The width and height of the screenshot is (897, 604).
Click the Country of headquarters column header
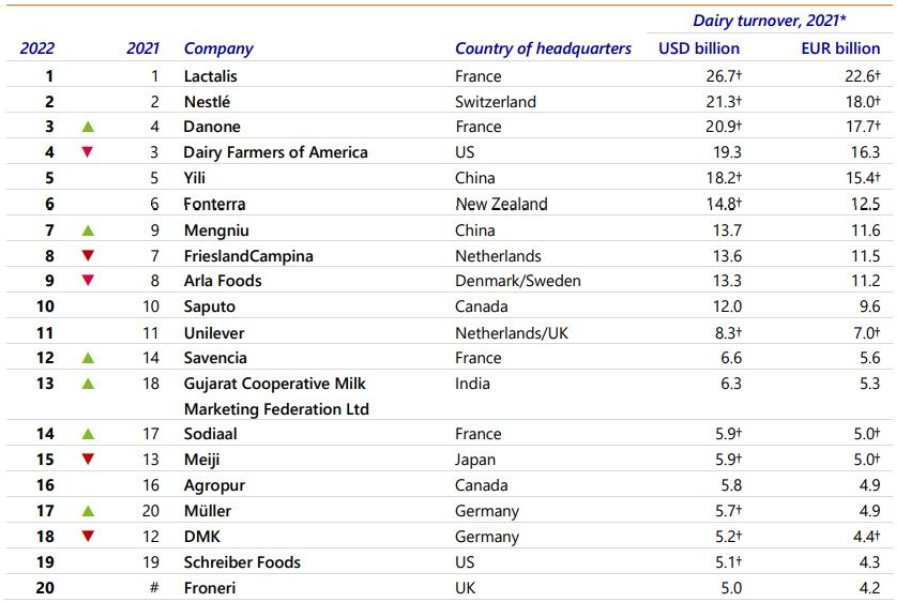[543, 48]
